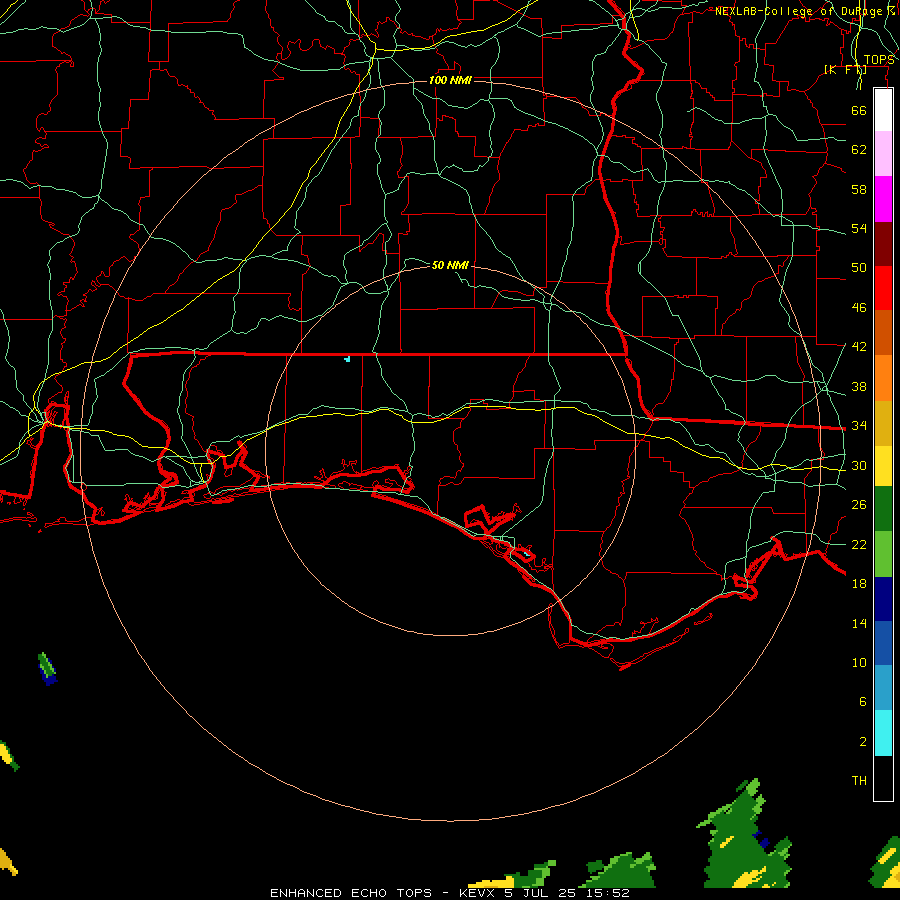
Task: Click the light pink legend color band
Action: pos(883,154)
